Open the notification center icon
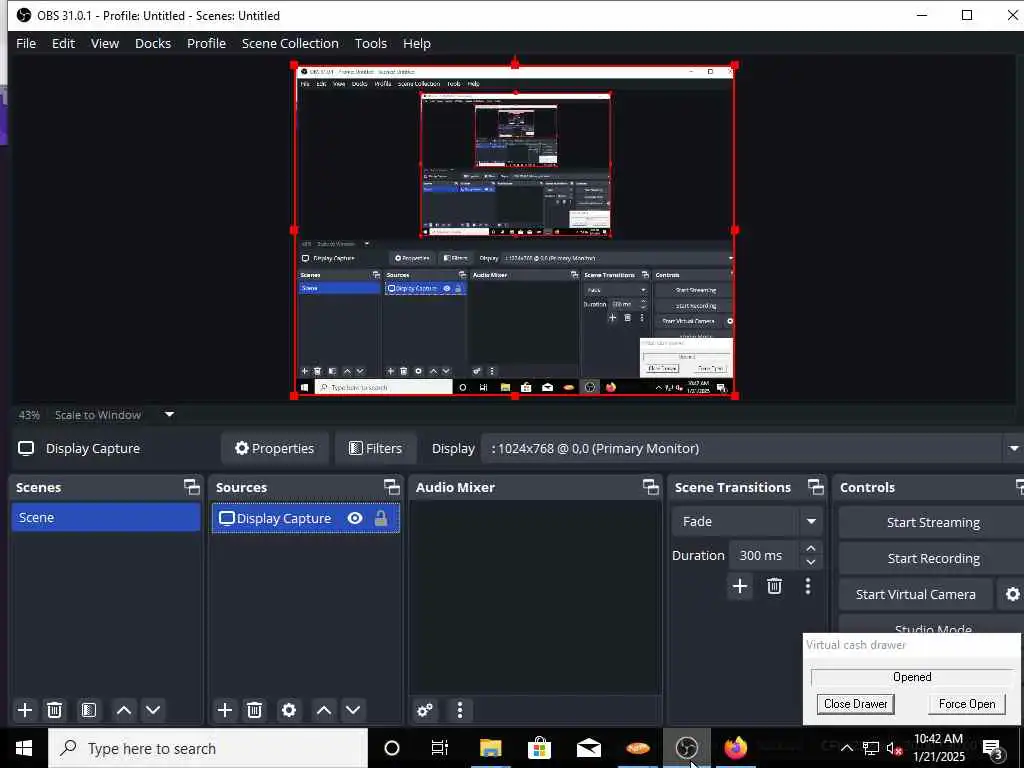The width and height of the screenshot is (1024, 768). [x=993, y=749]
